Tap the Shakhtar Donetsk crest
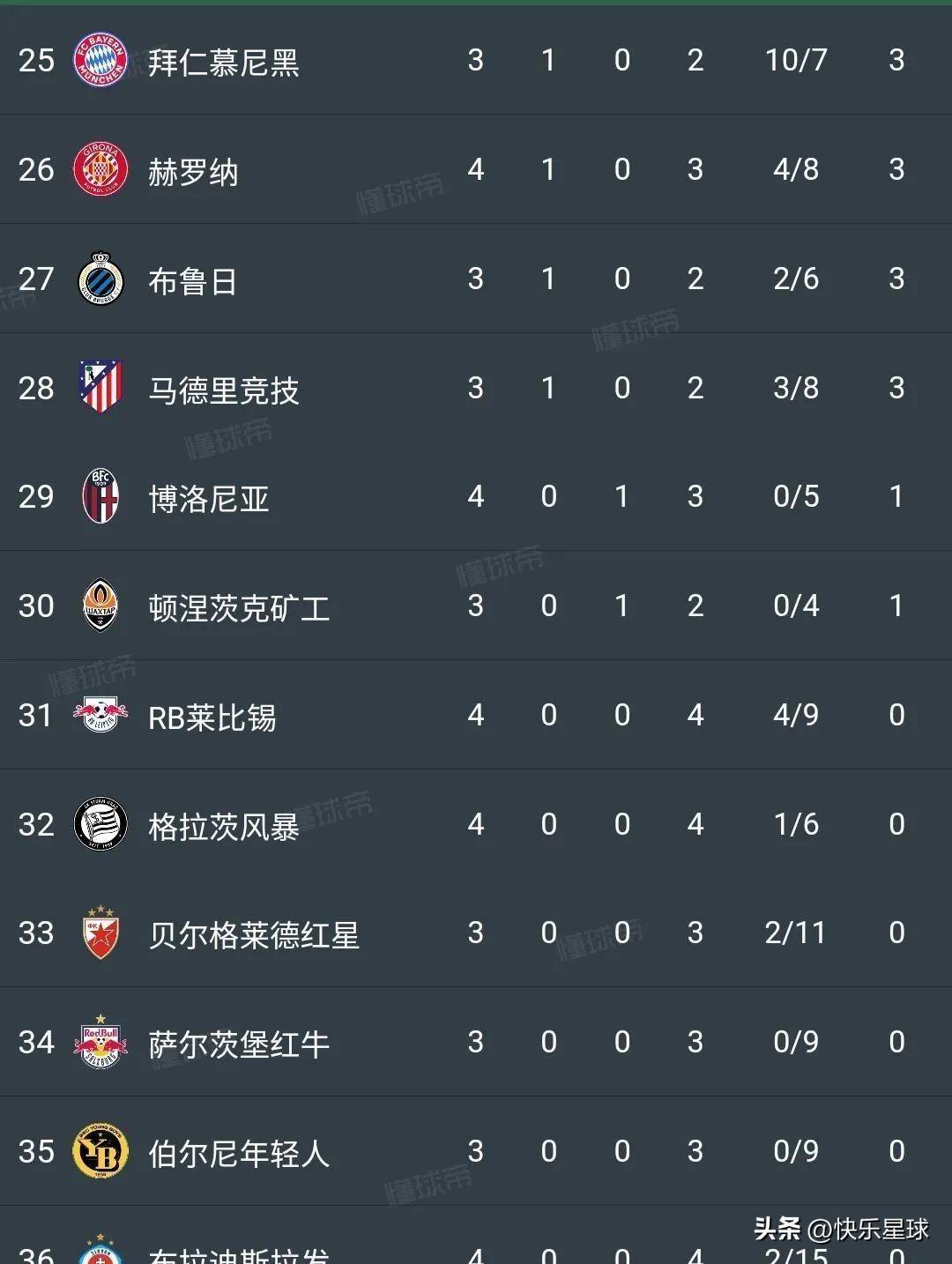 tap(100, 606)
